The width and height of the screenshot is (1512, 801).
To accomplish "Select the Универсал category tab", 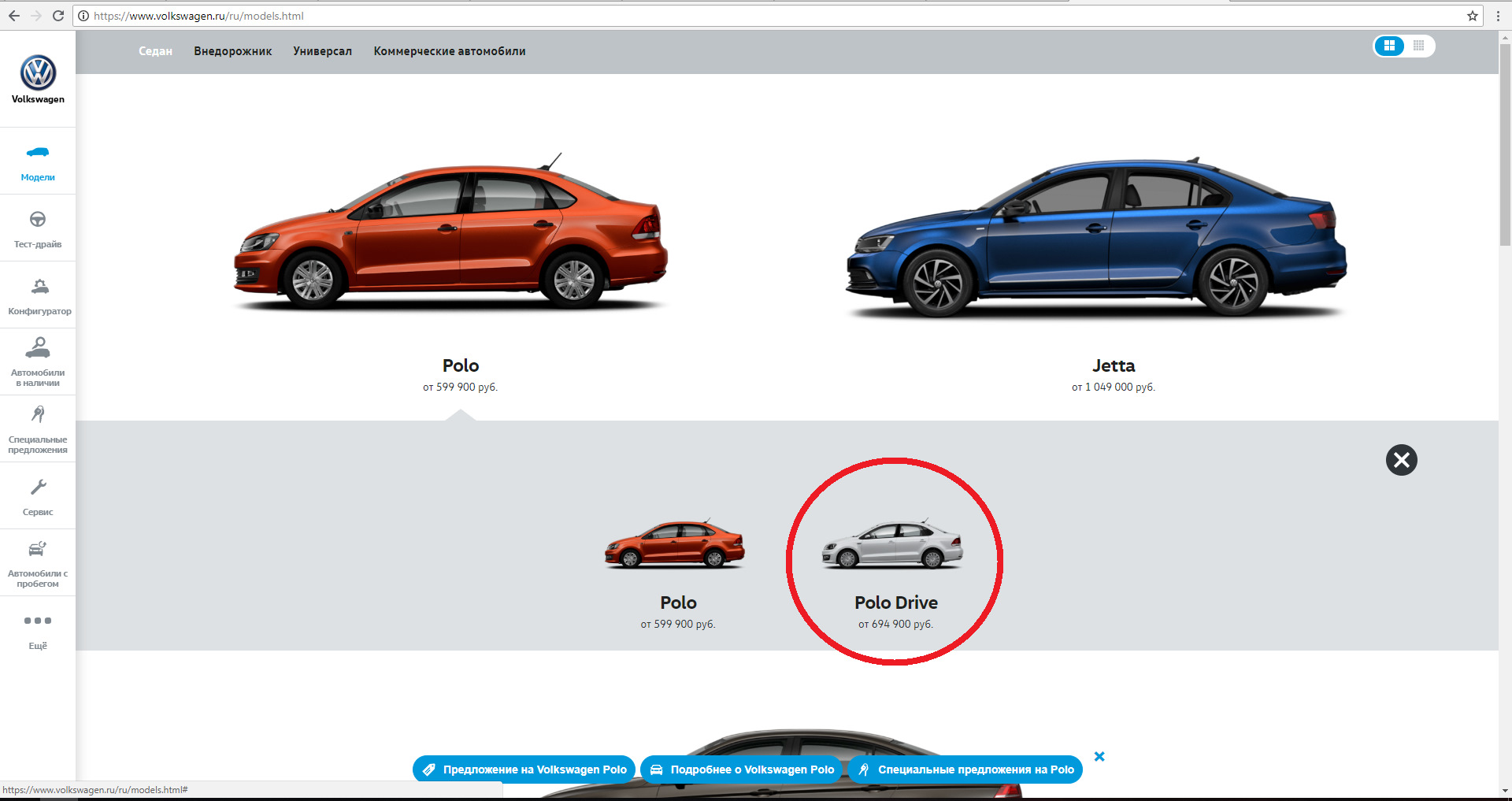I will (x=322, y=51).
